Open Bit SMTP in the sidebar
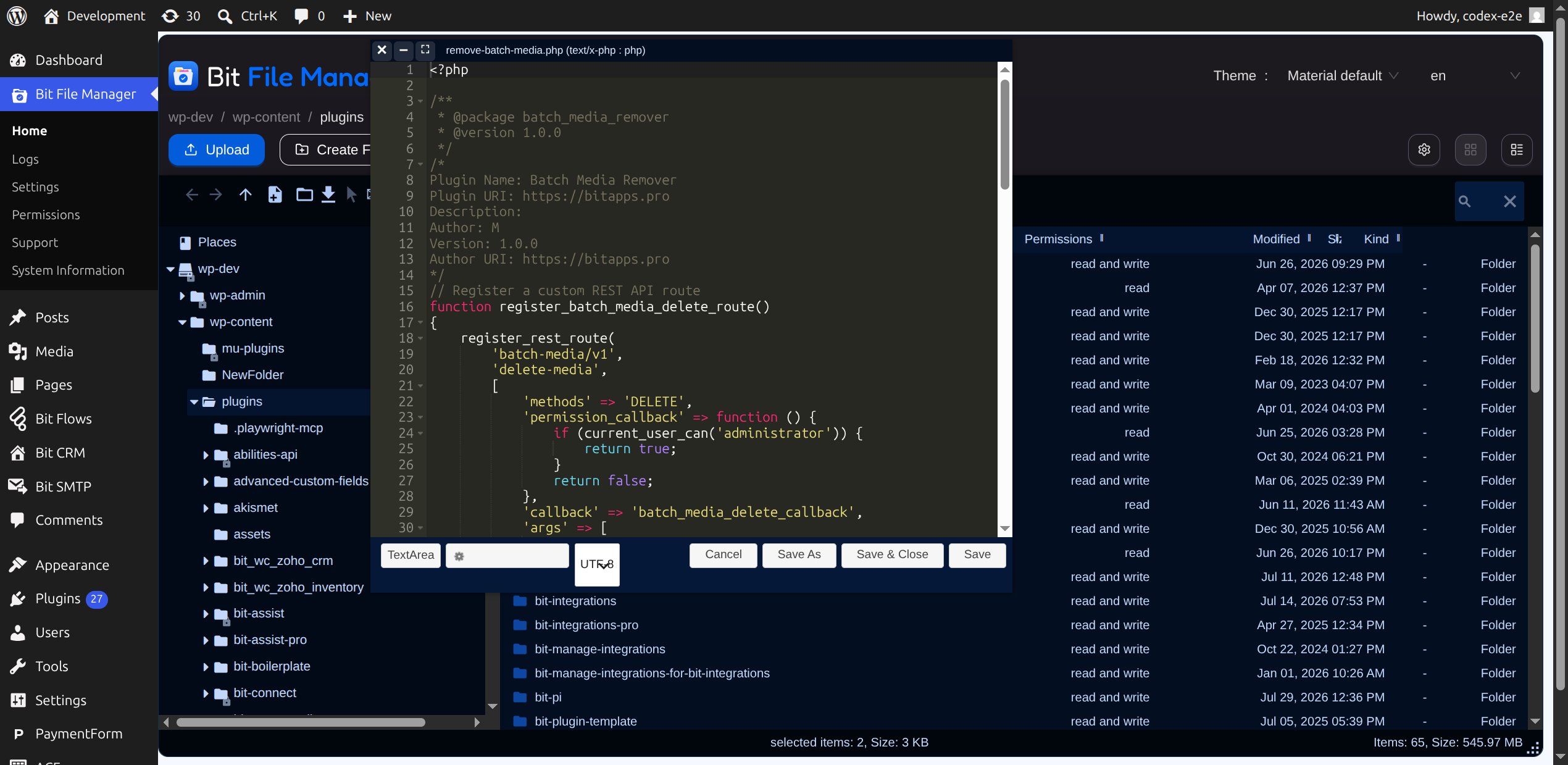This screenshot has height=765, width=1568. click(63, 487)
